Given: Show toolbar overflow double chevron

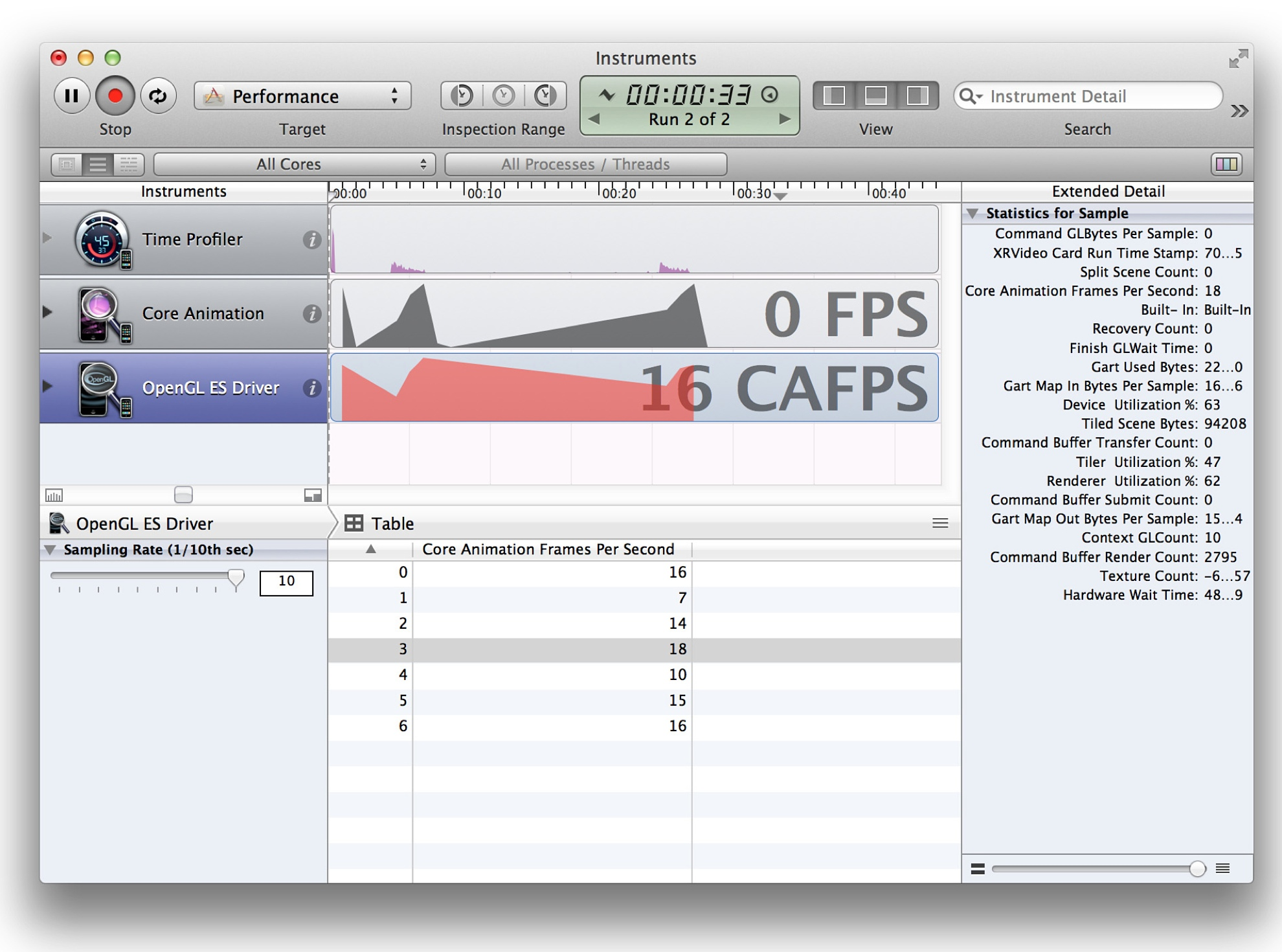Looking at the screenshot, I should point(1239,111).
